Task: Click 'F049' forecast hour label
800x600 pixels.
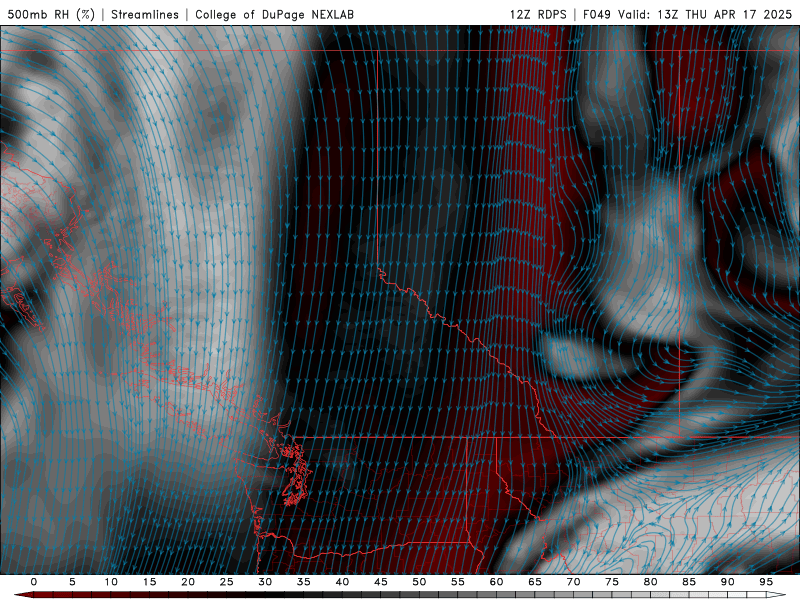Action: (596, 14)
